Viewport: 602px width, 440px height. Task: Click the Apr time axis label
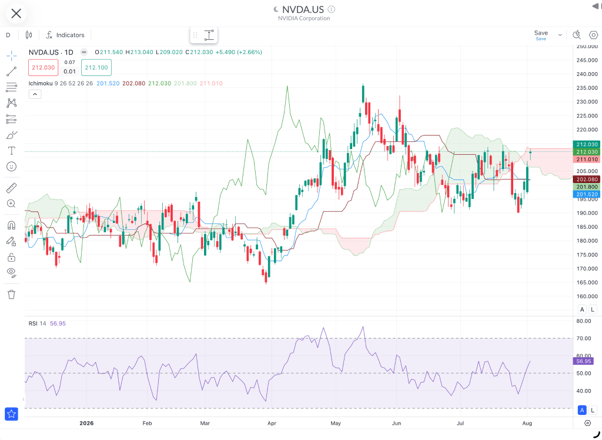coord(271,423)
